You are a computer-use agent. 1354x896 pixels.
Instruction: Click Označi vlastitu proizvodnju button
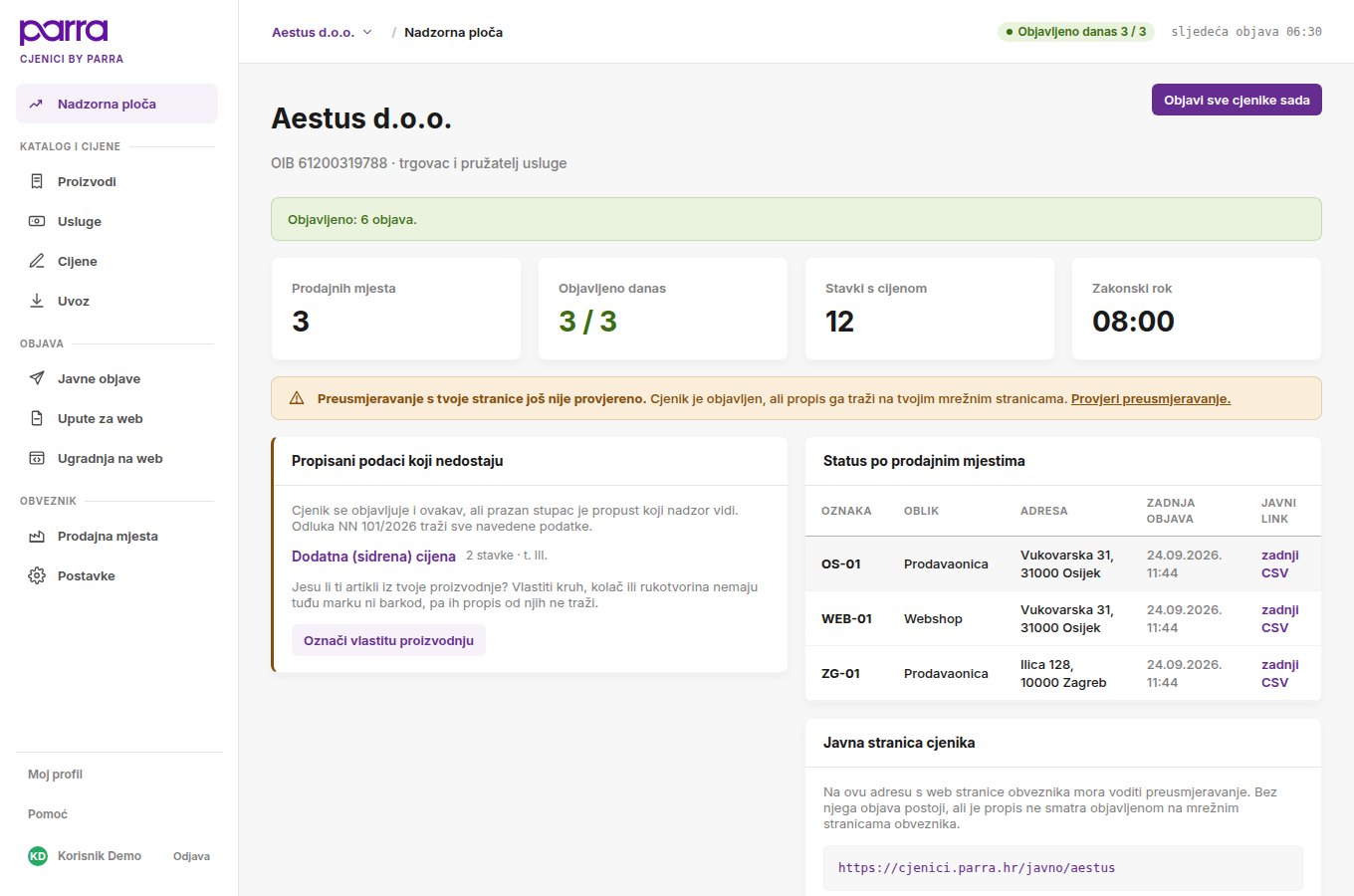pos(388,640)
